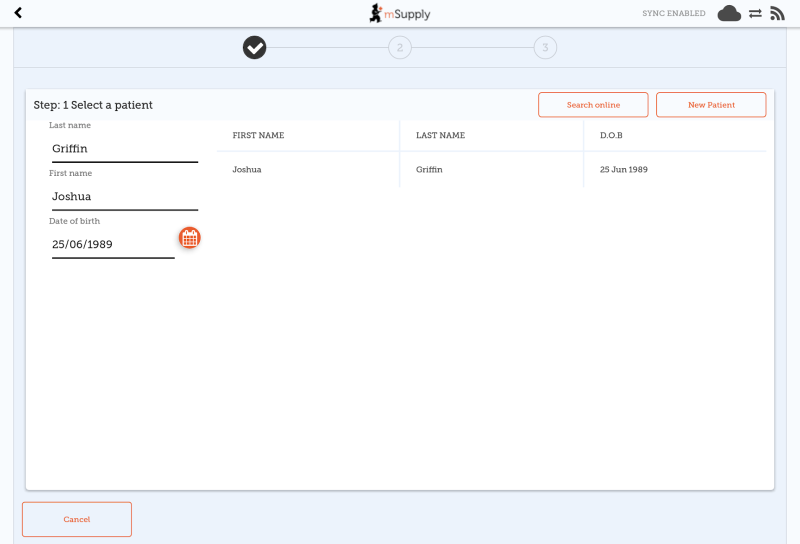Sort by FIRST NAME column header
Viewport: 800px width, 544px height.
coord(258,135)
